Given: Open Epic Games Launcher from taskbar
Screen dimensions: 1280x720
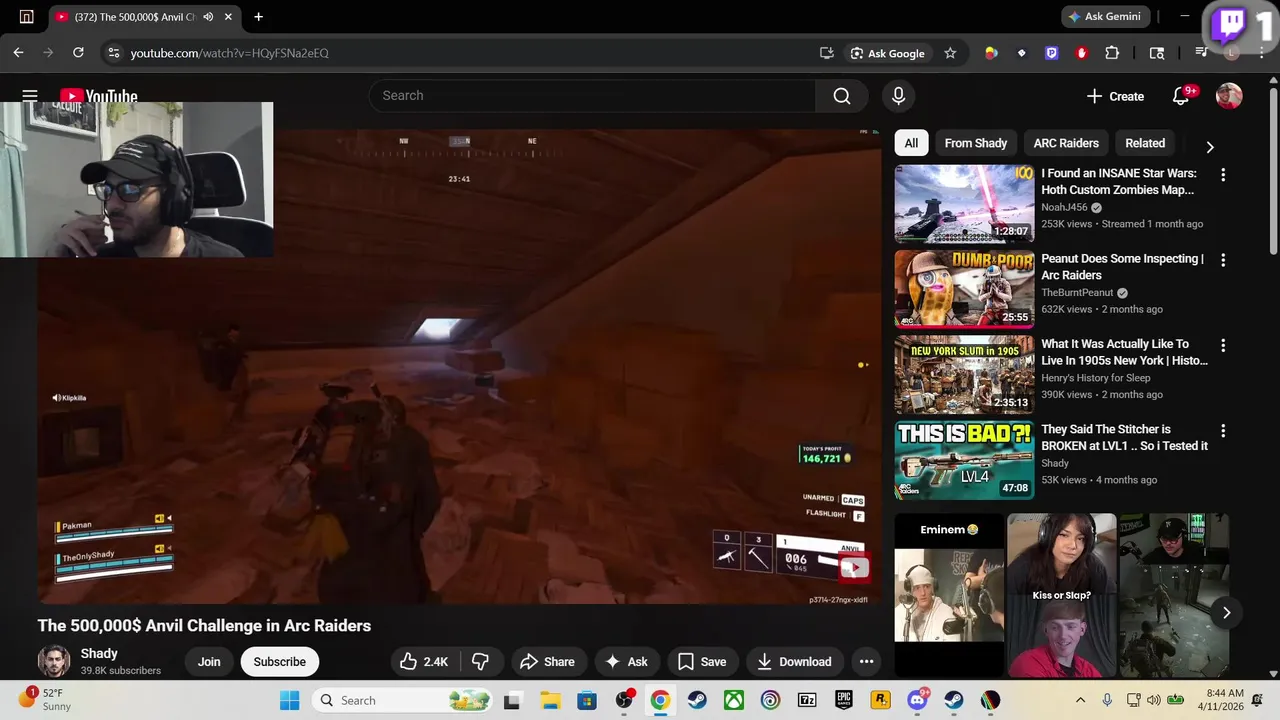Looking at the screenshot, I should 844,700.
